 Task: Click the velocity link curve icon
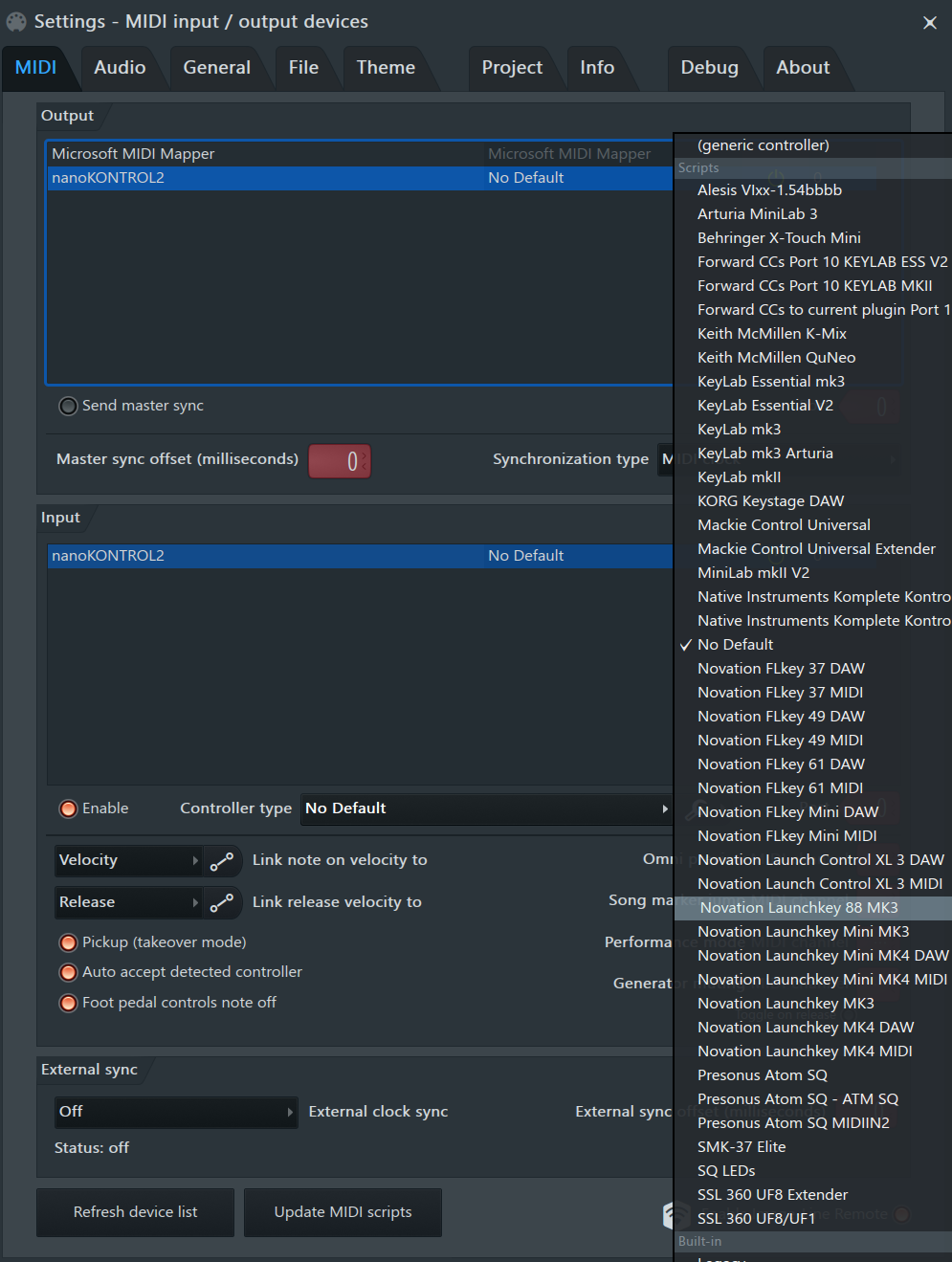(x=222, y=861)
